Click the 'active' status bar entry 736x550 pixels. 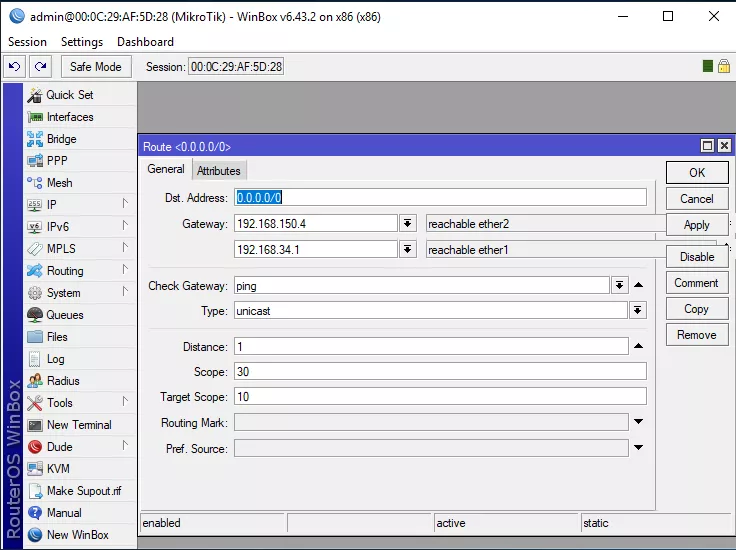tap(451, 523)
